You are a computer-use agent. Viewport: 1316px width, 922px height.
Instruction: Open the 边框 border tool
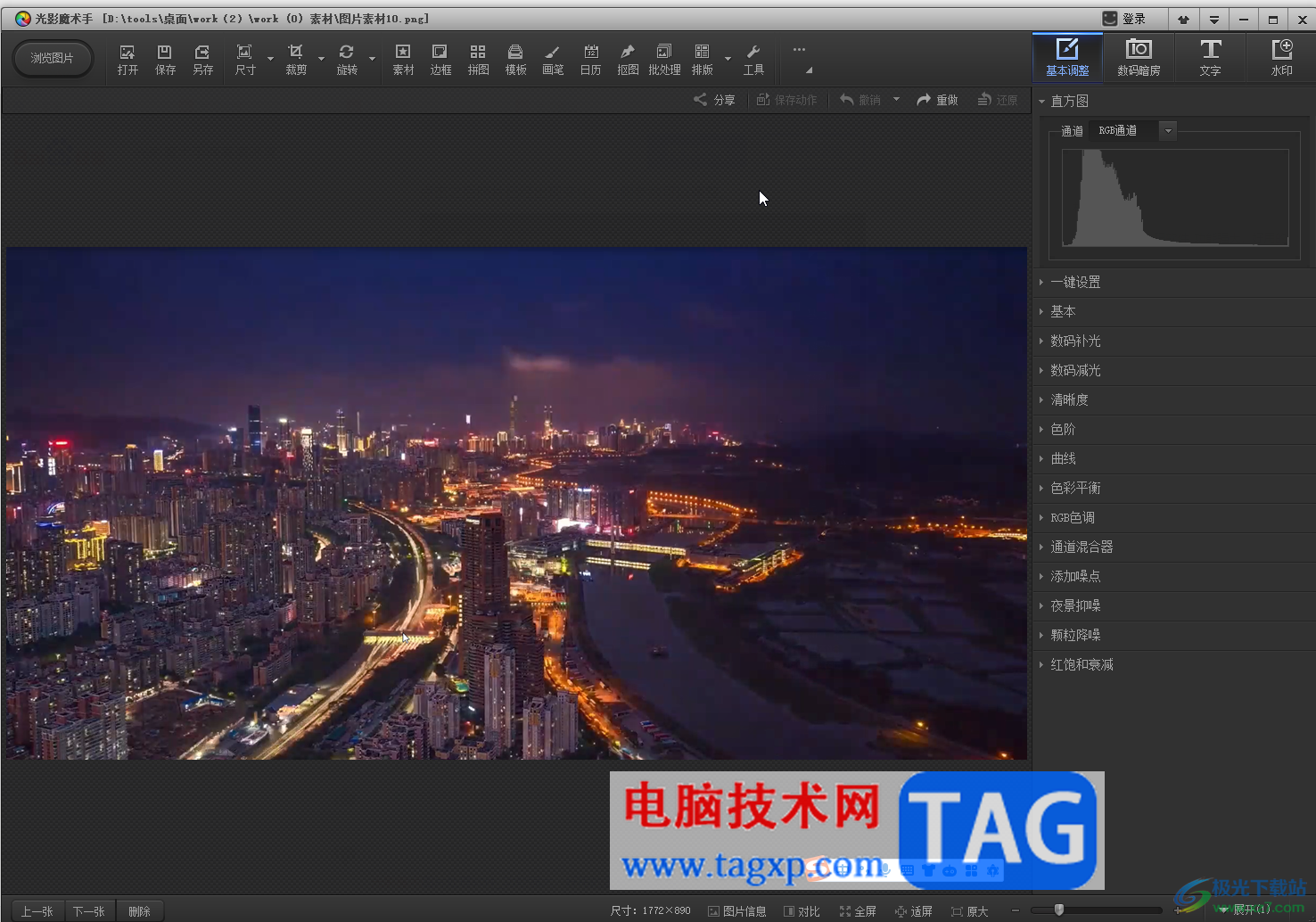click(x=440, y=59)
